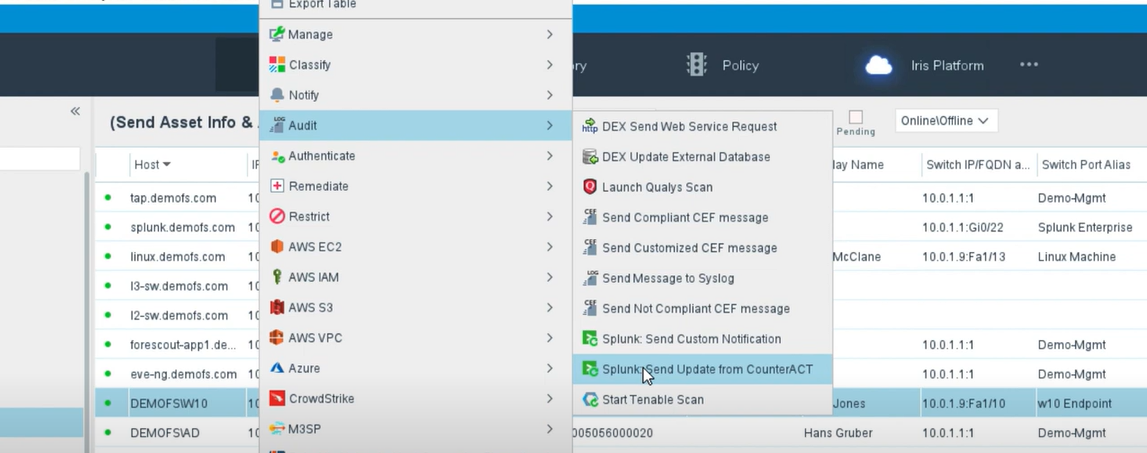1147x453 pixels.
Task: Select Send Not Compliant CEF message
Action: [702, 309]
